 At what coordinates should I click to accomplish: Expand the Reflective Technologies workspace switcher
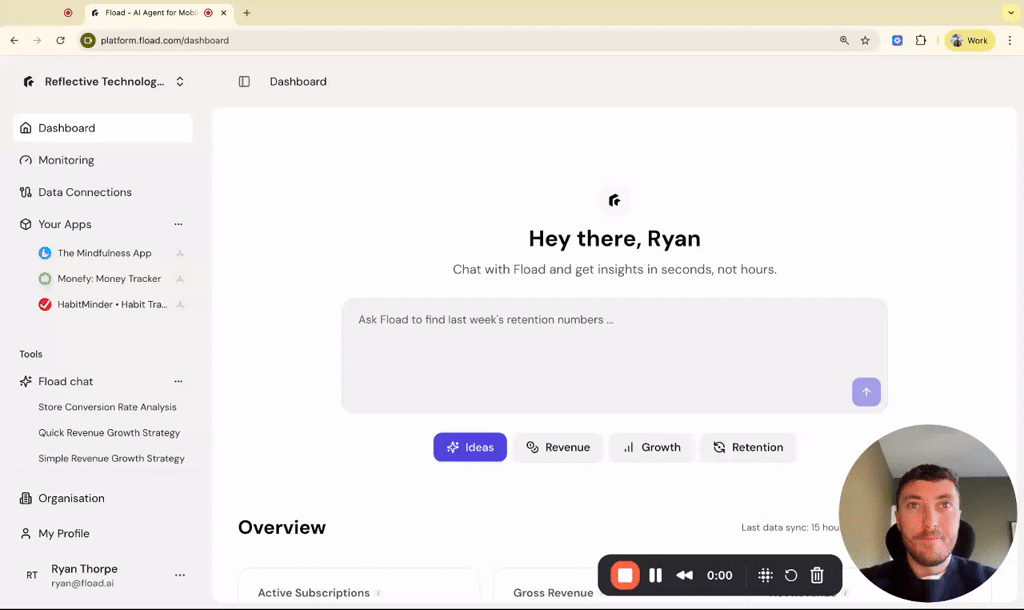tap(180, 82)
